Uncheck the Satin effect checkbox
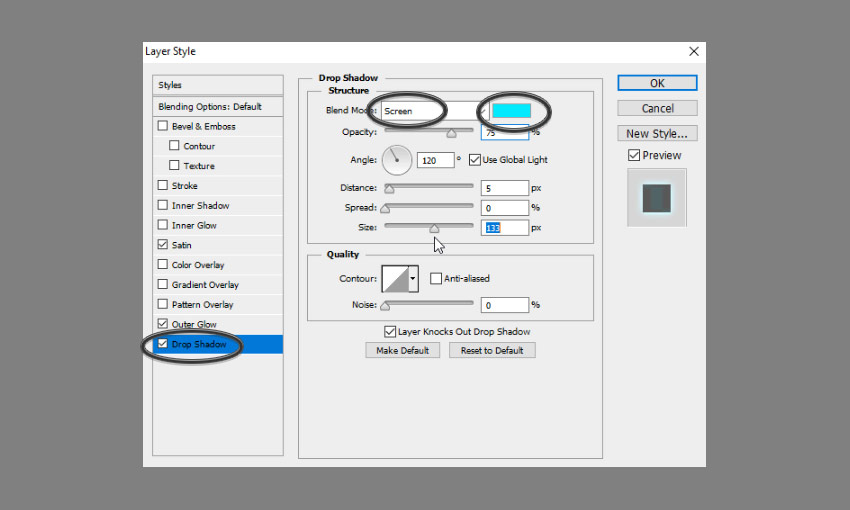 coord(163,244)
